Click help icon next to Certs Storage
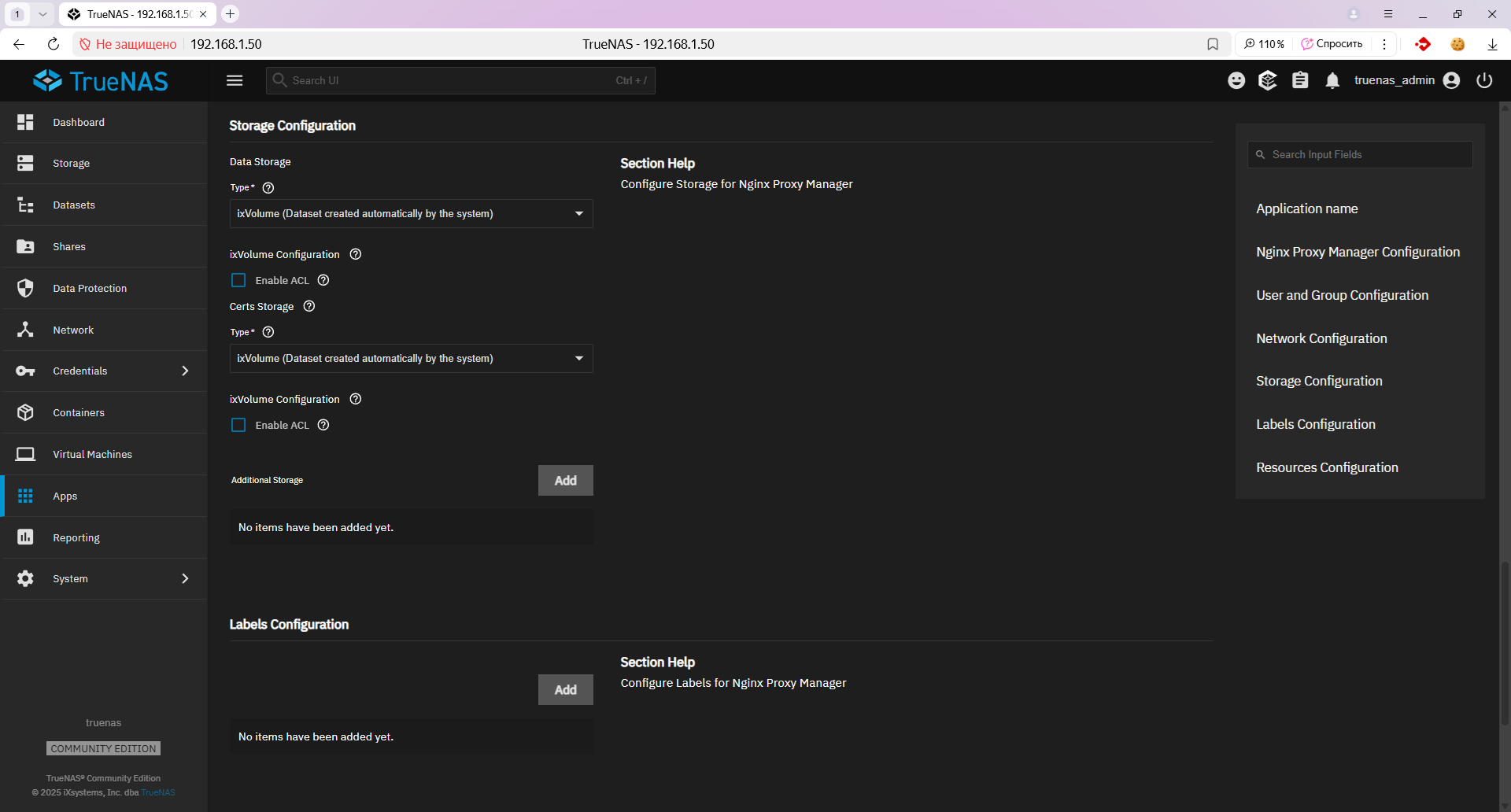Viewport: 1511px width, 812px height. [309, 306]
